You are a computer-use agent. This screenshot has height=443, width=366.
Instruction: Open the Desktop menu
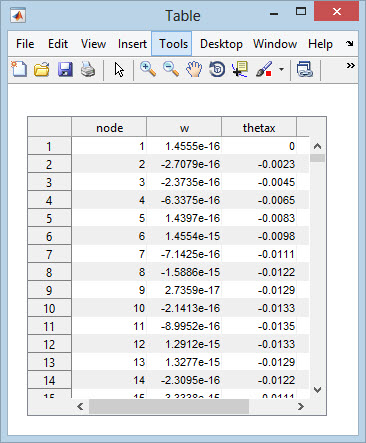pos(221,44)
